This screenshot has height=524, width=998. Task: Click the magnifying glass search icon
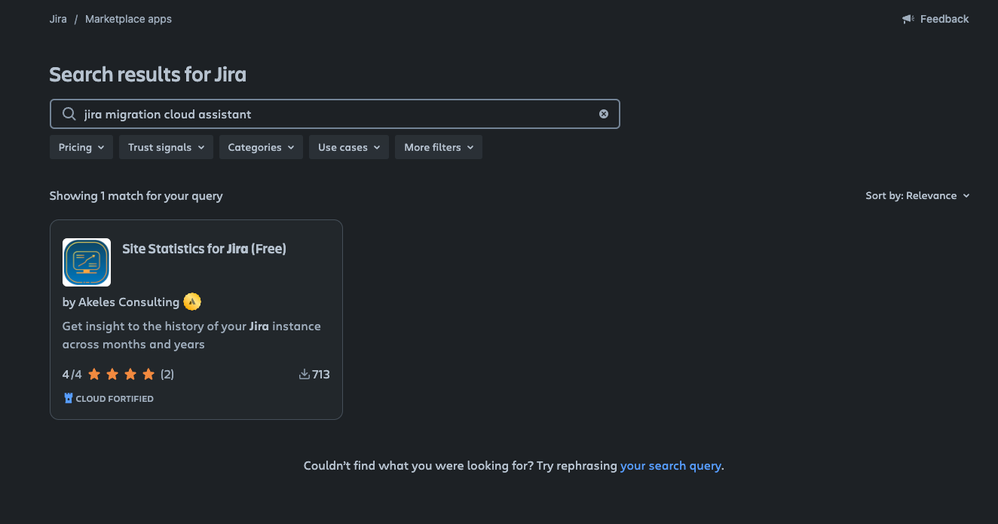(x=69, y=114)
